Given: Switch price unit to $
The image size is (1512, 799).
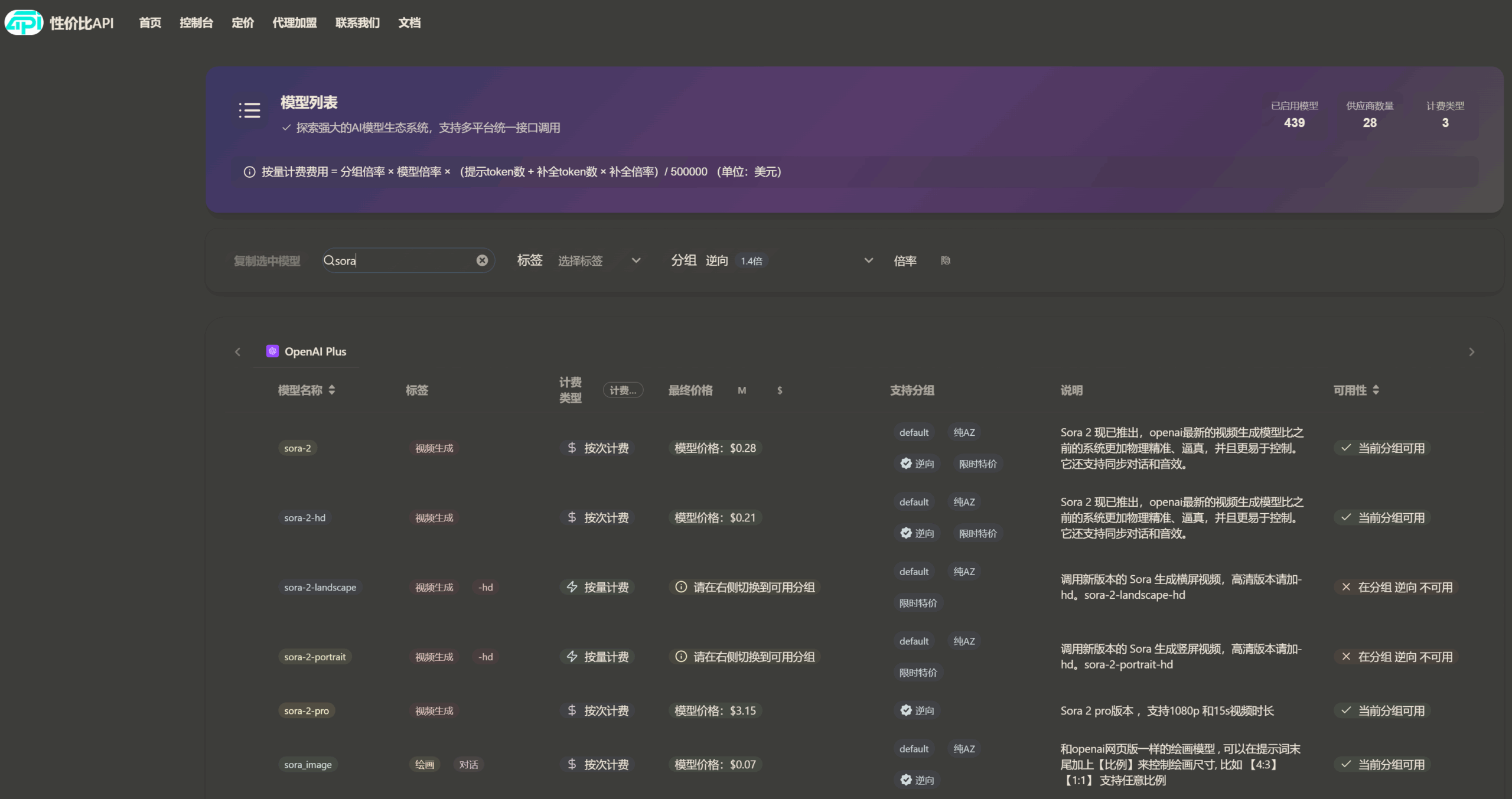Looking at the screenshot, I should click(779, 390).
